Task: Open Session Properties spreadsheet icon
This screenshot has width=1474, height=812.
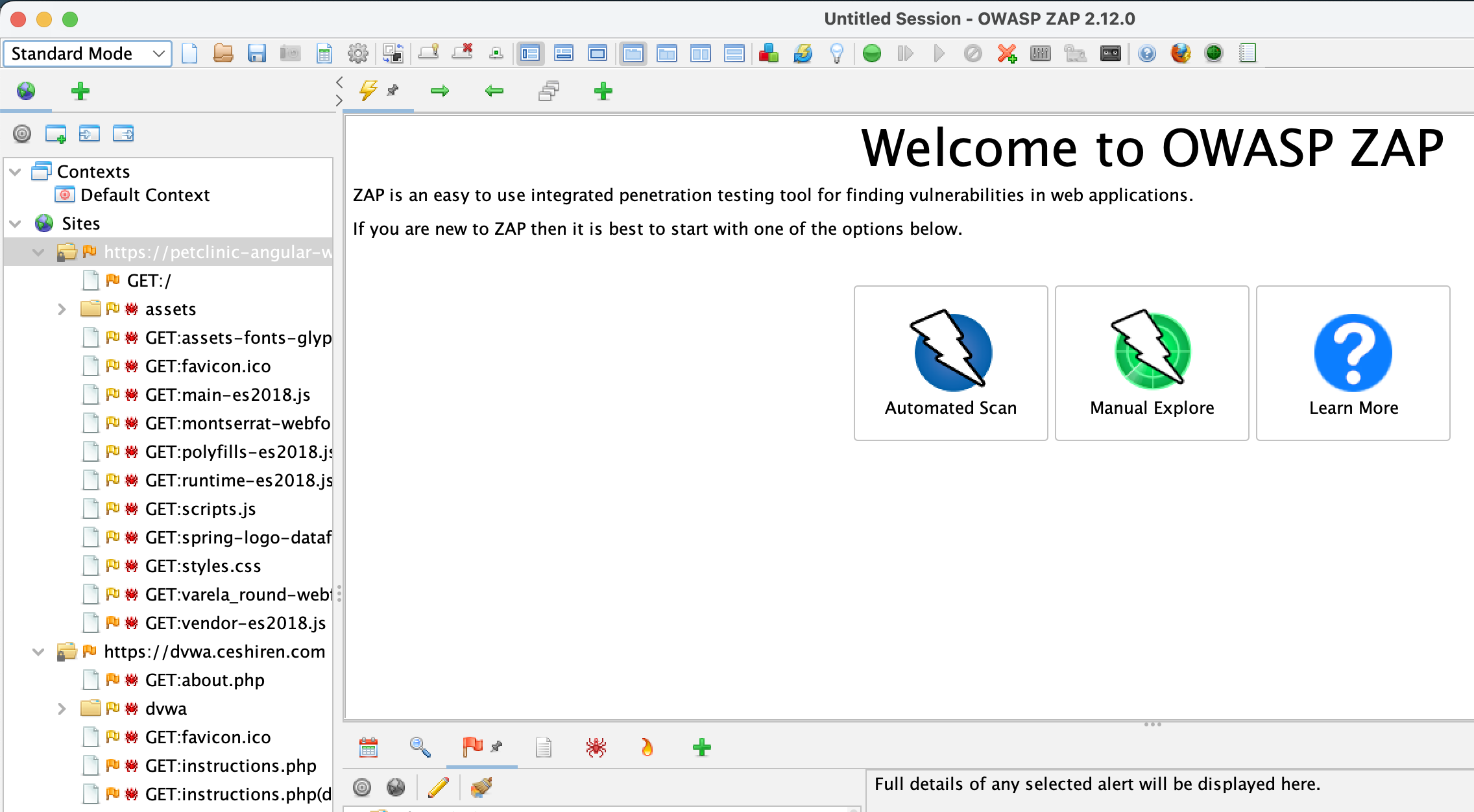Action: (x=324, y=54)
